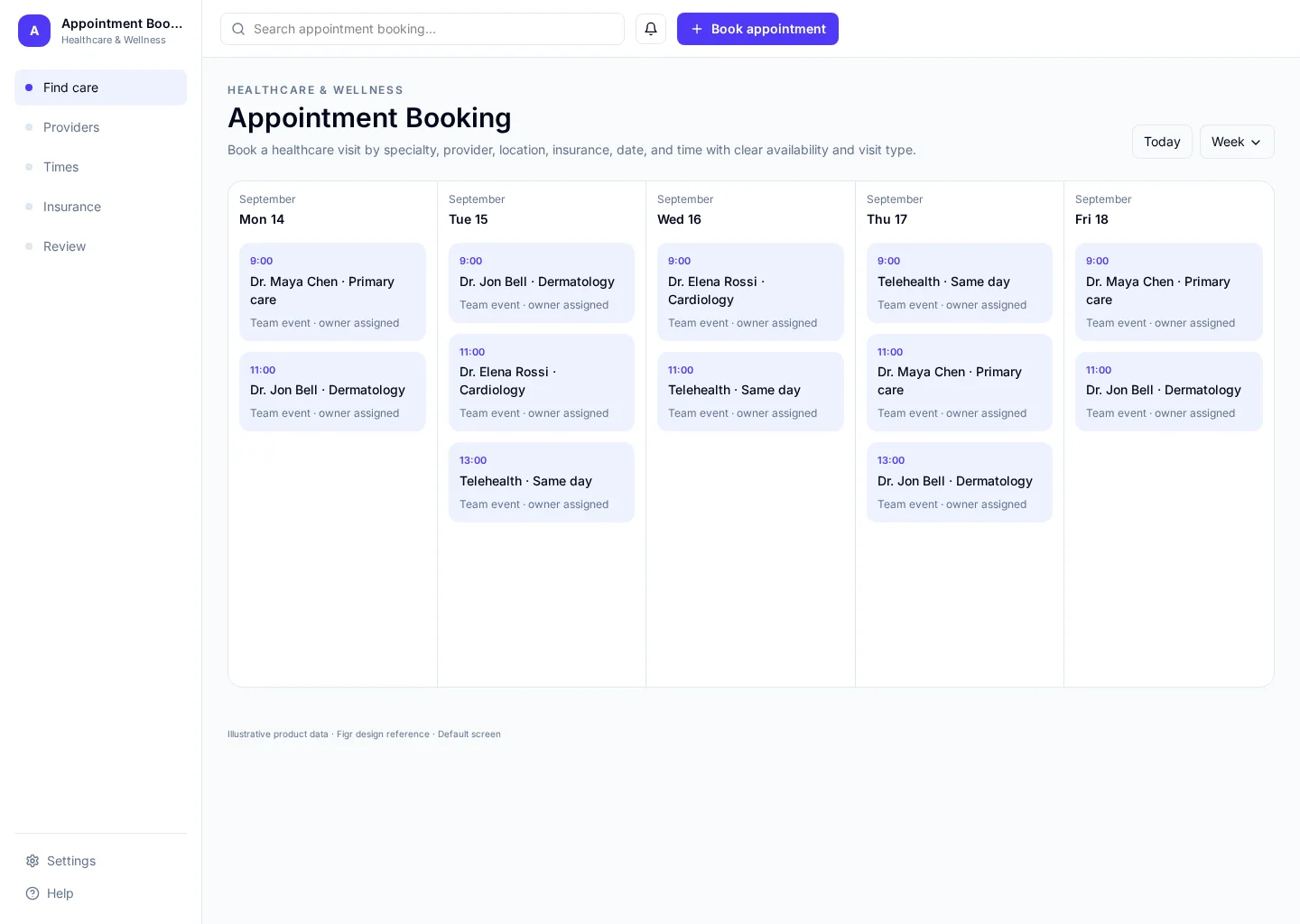Open Thu 17 13:00 Dr. Jon Bell event
This screenshot has height=924, width=1300.
coord(960,482)
